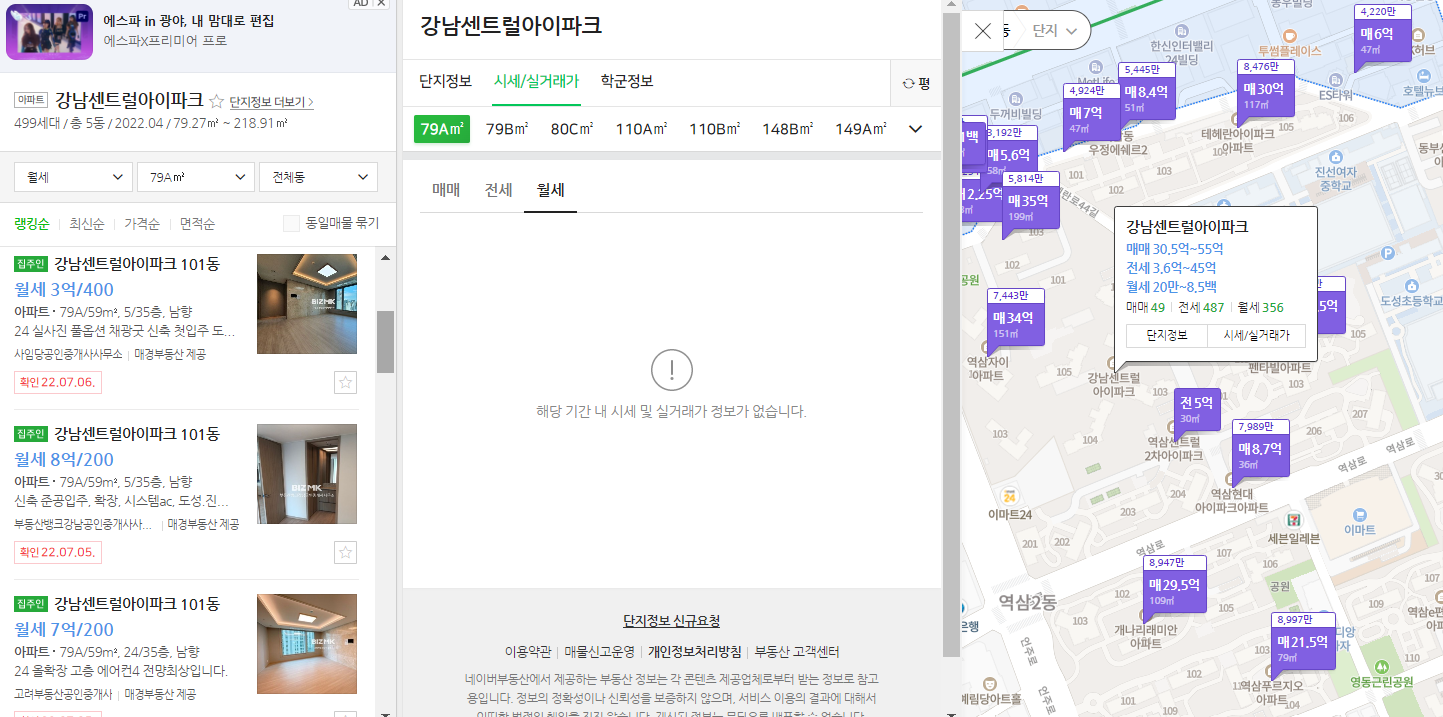Open 단지정보 더보기 link
The width and height of the screenshot is (1443, 717).
271,102
